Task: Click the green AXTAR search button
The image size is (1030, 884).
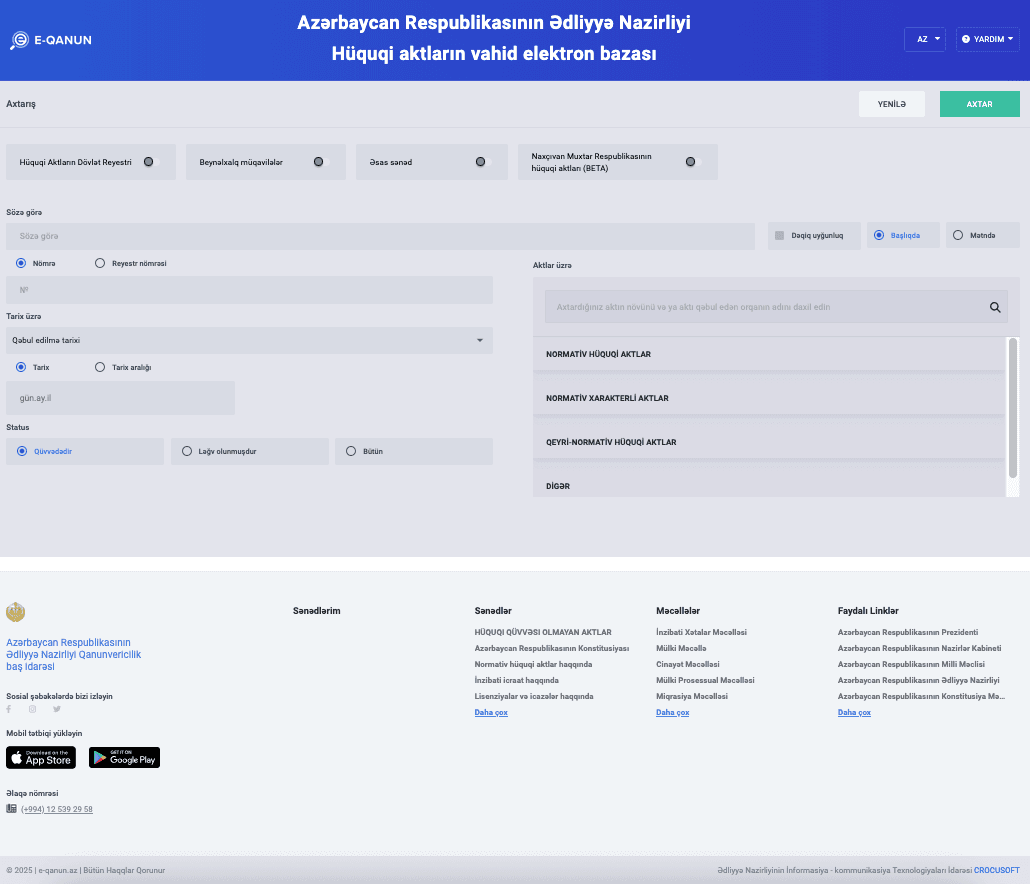Action: [979, 104]
